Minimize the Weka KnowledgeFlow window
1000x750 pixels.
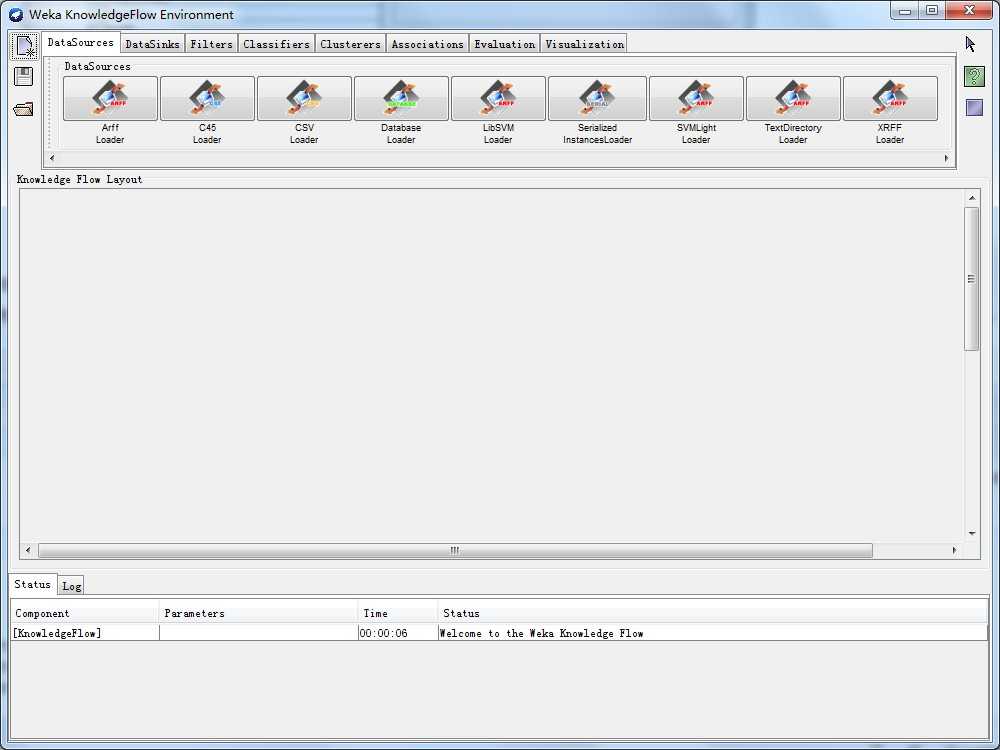click(x=905, y=11)
